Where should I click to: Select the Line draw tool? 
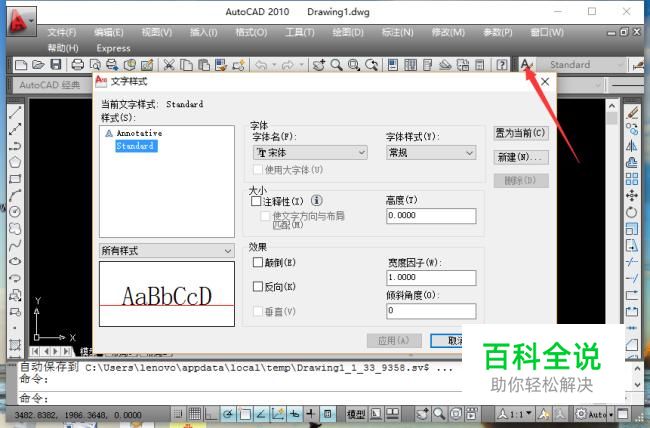click(x=15, y=112)
